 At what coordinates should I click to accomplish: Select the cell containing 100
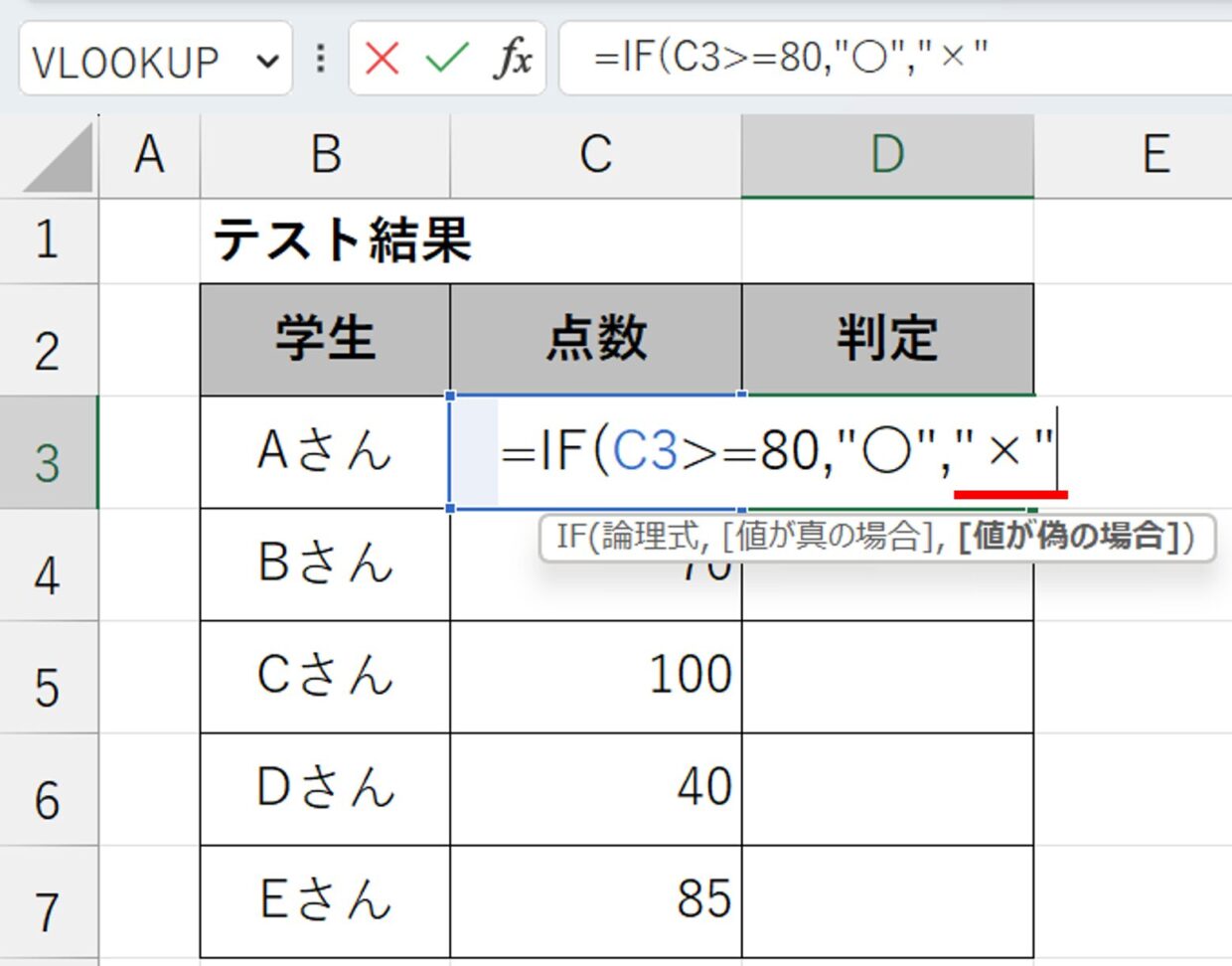tap(596, 676)
